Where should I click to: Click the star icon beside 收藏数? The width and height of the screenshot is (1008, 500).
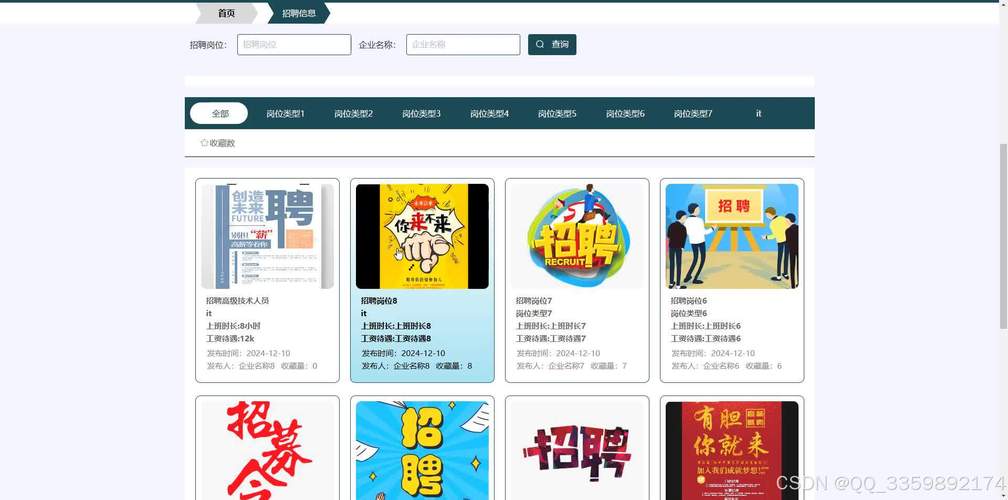(204, 143)
